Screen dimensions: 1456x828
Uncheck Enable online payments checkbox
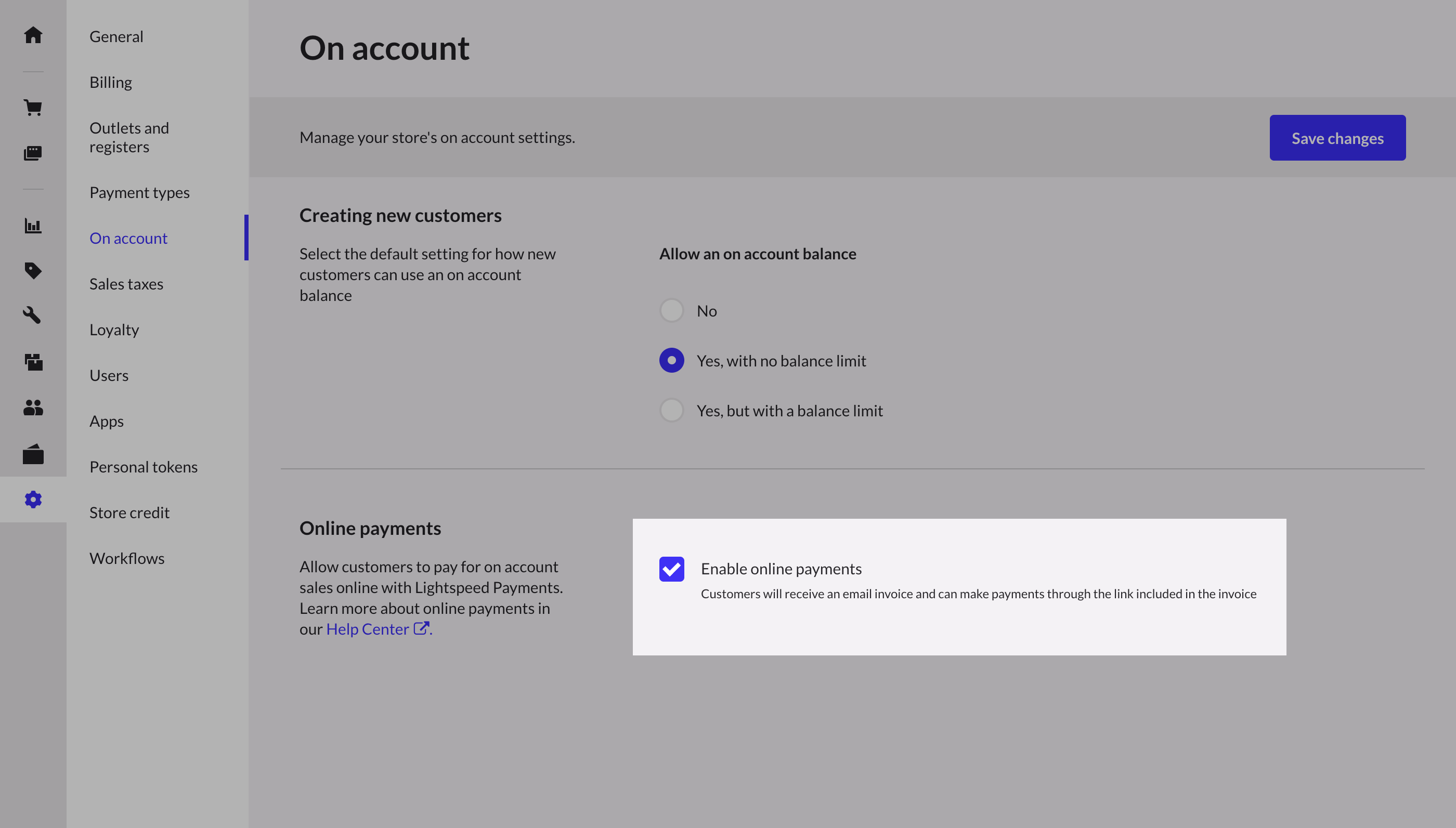pyautogui.click(x=672, y=569)
